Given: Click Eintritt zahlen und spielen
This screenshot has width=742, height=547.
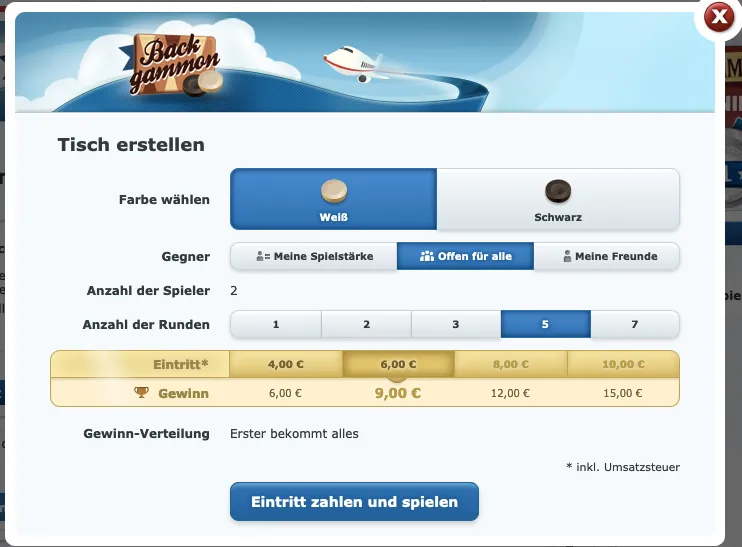Looking at the screenshot, I should tap(354, 502).
